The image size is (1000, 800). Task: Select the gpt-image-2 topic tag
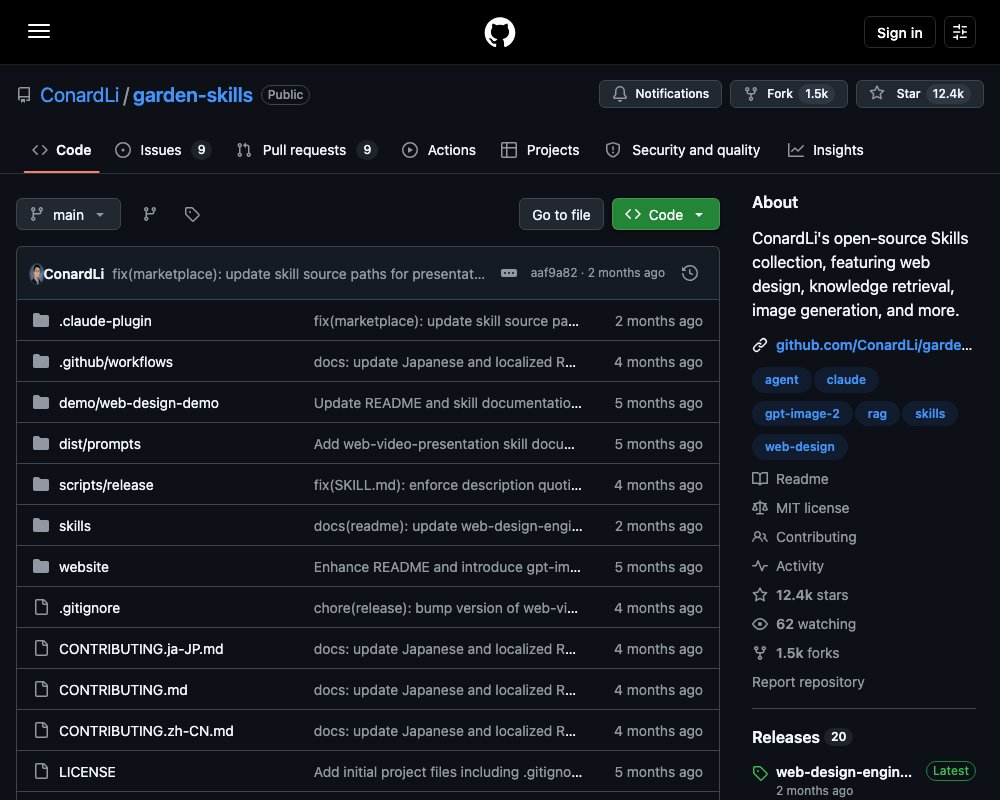[802, 413]
